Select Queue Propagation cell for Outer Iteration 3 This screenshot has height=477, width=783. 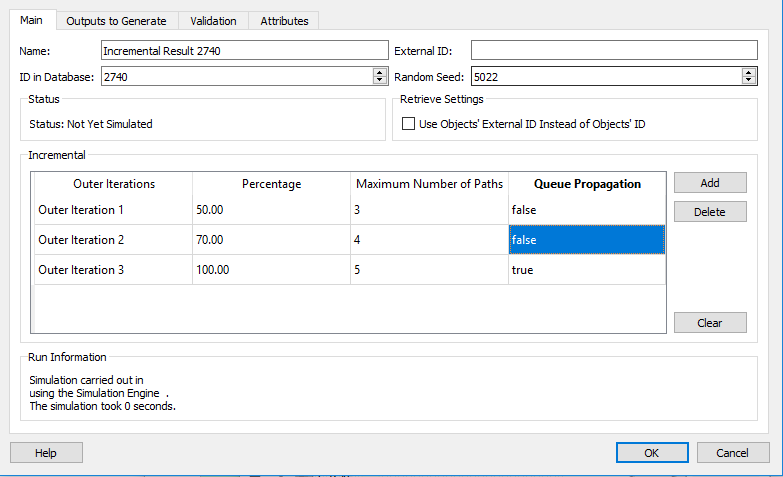pyautogui.click(x=587, y=270)
